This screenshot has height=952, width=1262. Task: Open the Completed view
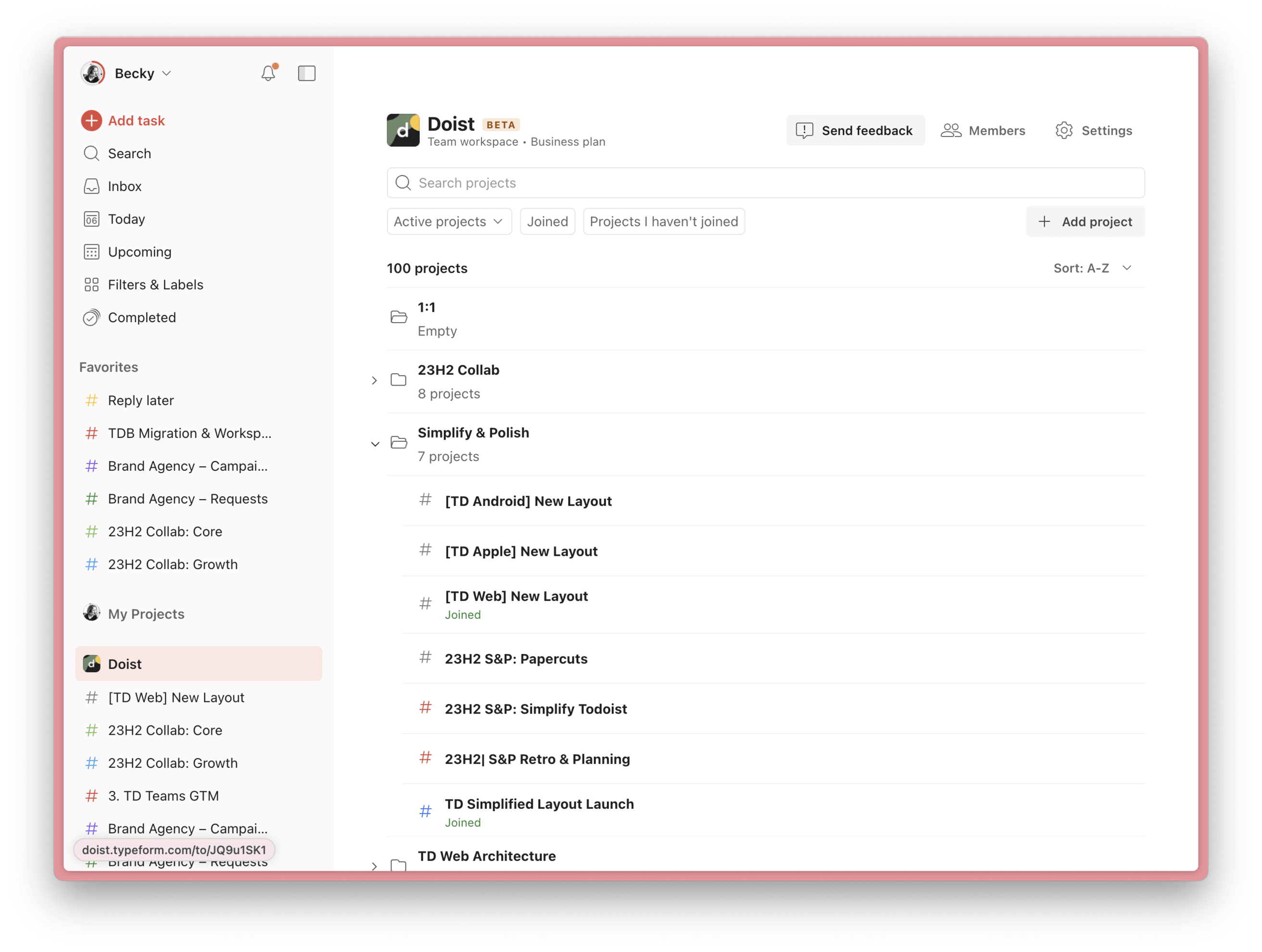[x=141, y=317]
